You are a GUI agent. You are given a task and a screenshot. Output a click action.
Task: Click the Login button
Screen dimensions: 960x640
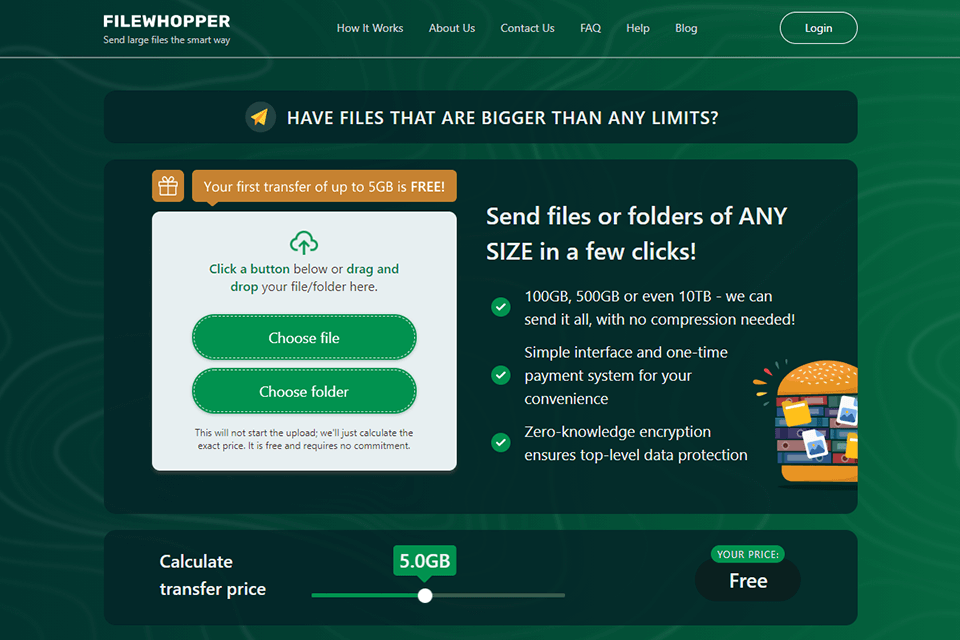pos(818,28)
